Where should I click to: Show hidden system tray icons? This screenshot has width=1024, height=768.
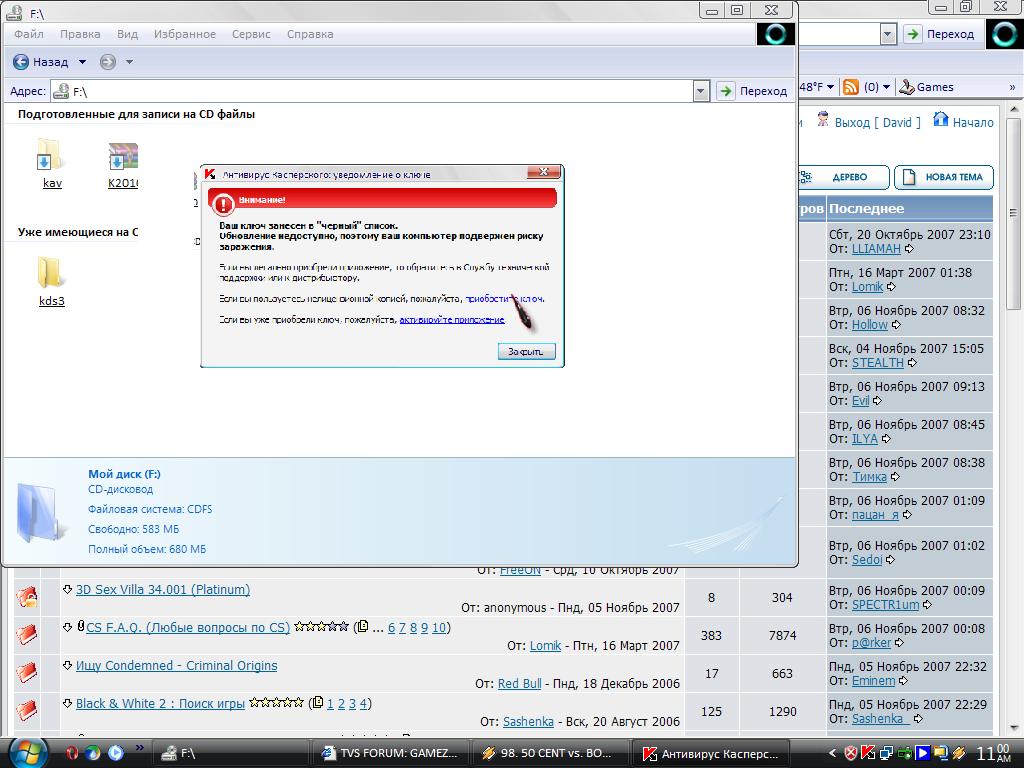(833, 752)
